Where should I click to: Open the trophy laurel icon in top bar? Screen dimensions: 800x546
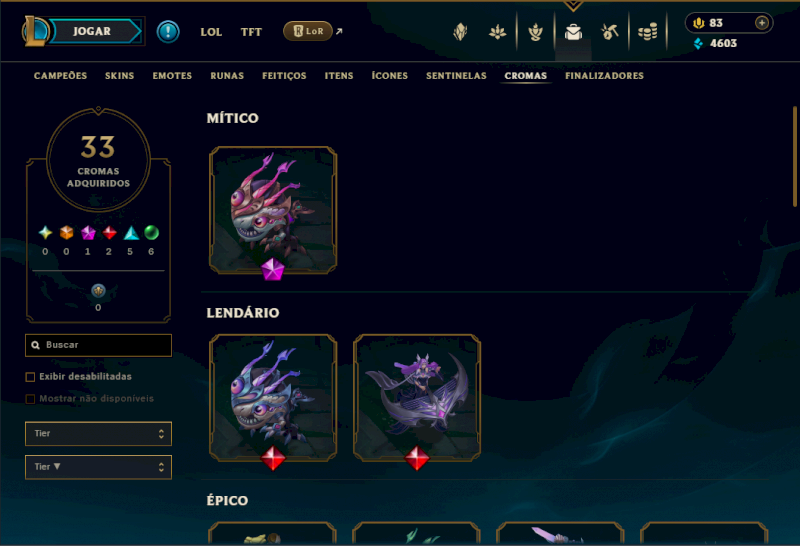point(535,32)
